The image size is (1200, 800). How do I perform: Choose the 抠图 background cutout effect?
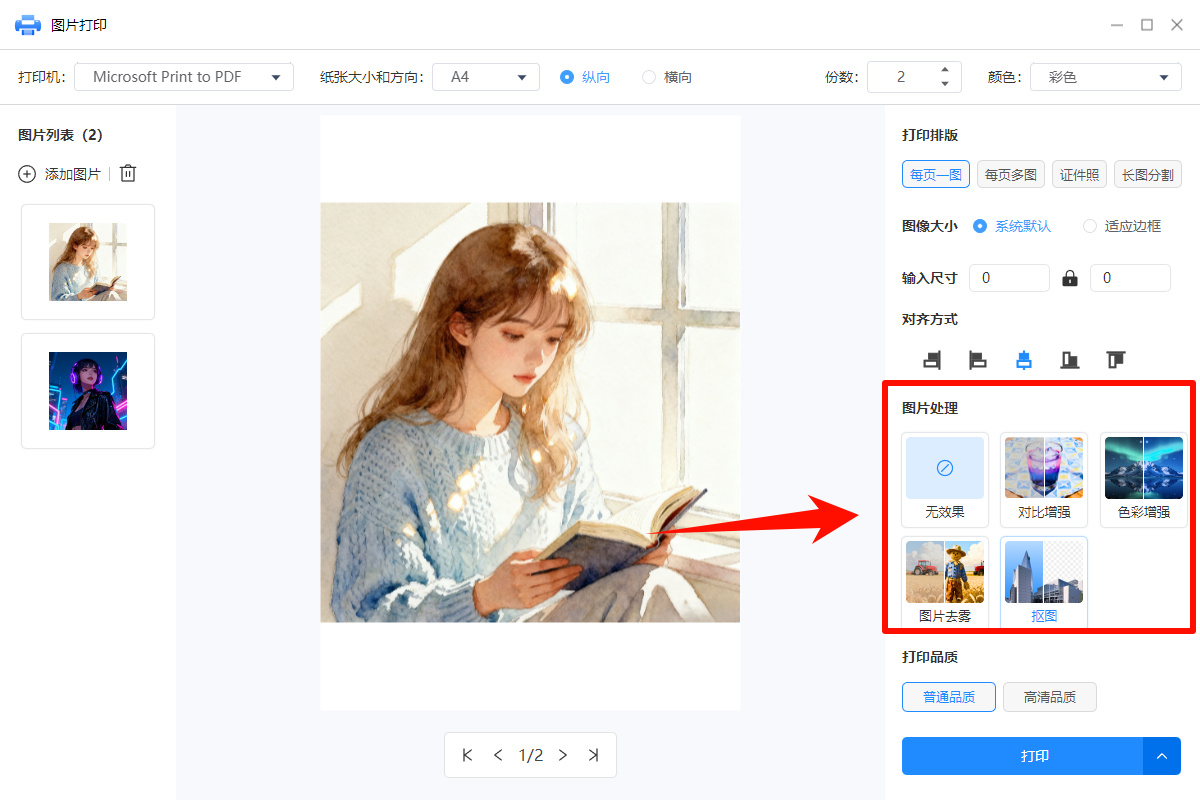coord(1043,582)
